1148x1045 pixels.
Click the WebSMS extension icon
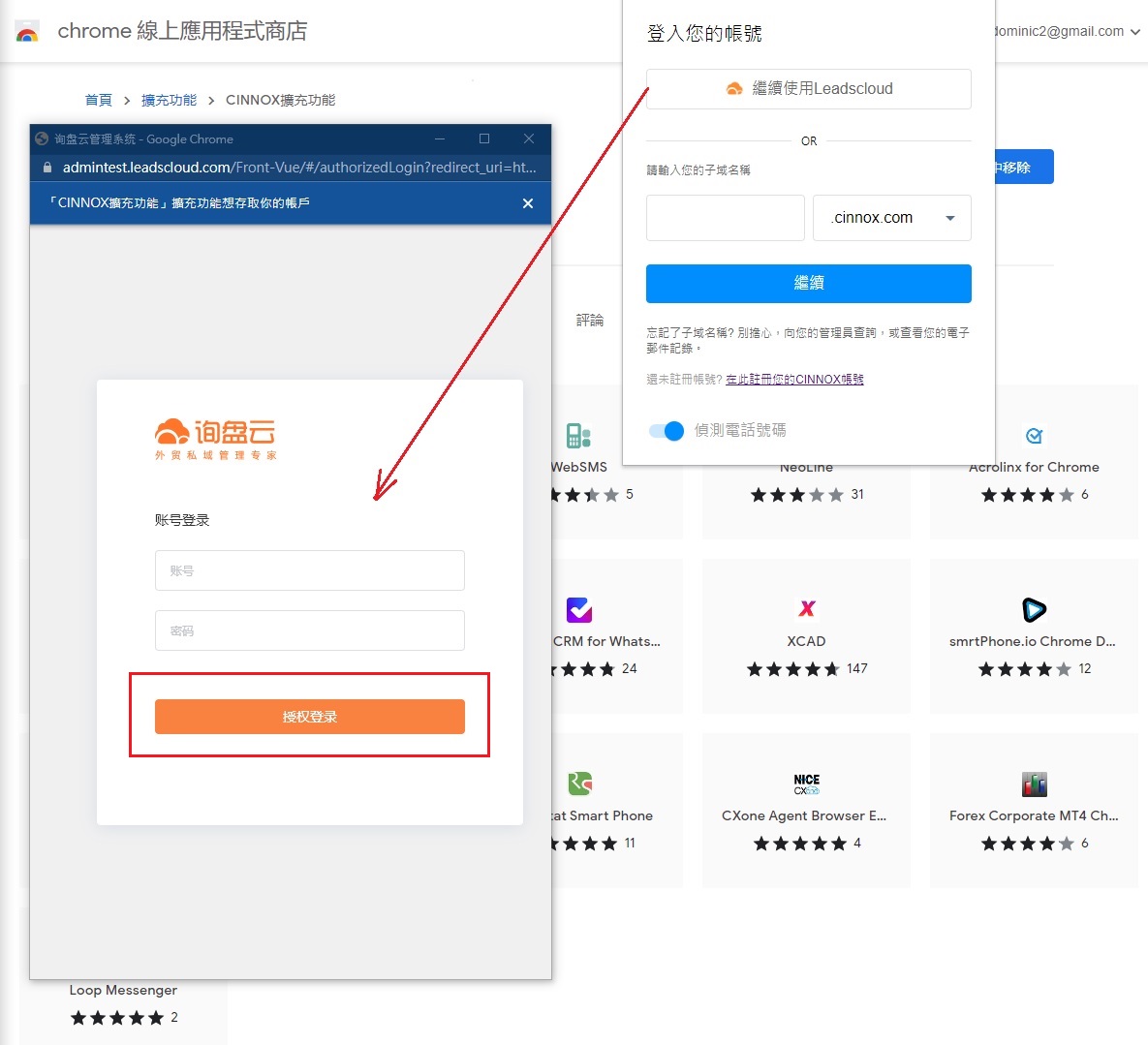coord(578,436)
